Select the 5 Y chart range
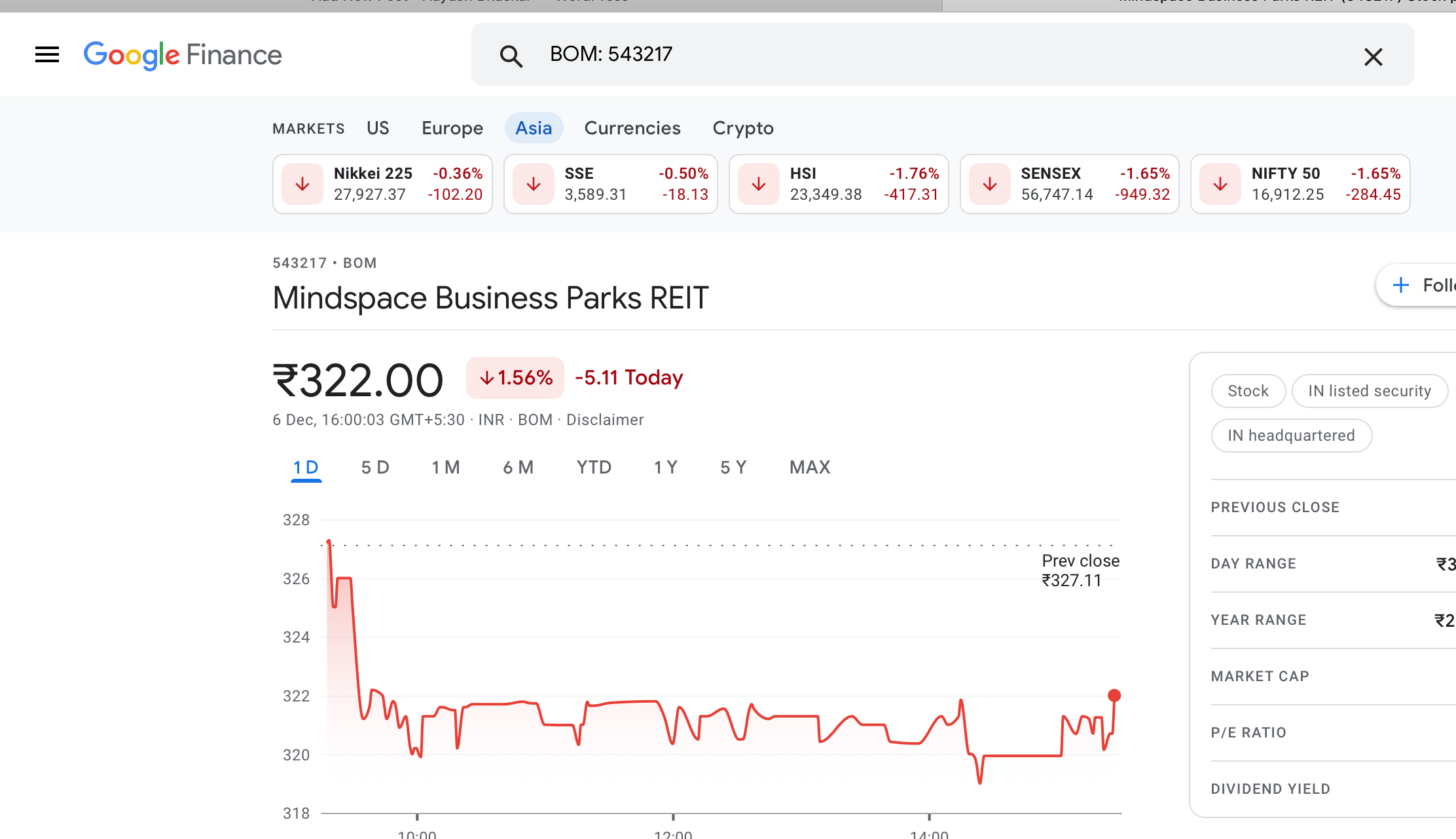The image size is (1456, 839). (733, 468)
